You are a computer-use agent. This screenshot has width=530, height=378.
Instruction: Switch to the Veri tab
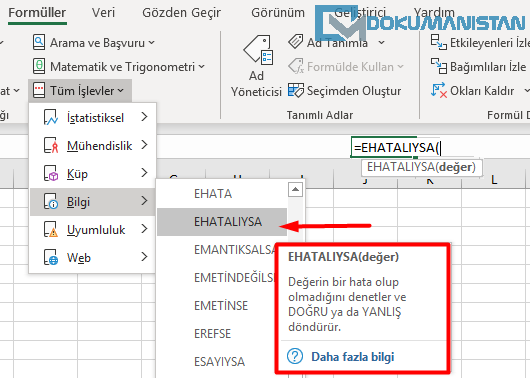point(103,13)
